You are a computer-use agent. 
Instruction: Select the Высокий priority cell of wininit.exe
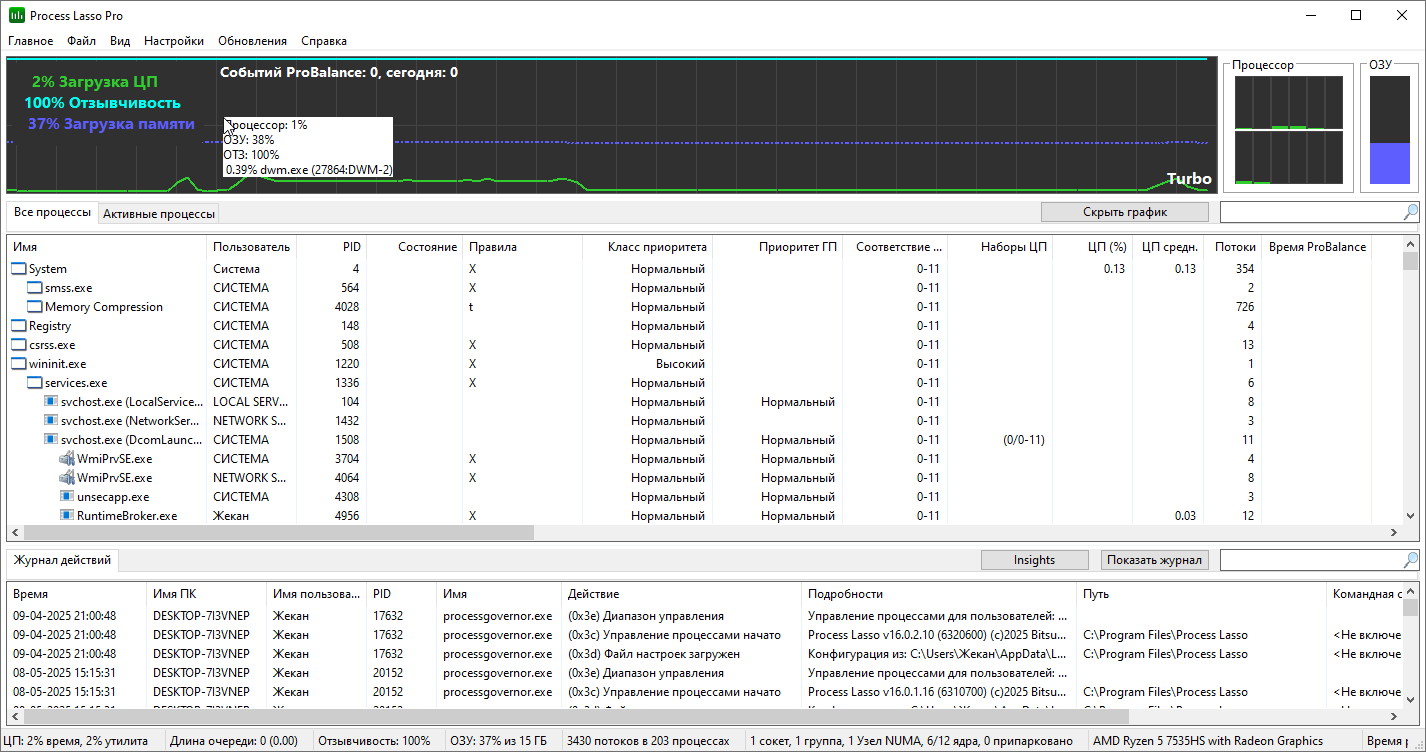click(x=680, y=364)
